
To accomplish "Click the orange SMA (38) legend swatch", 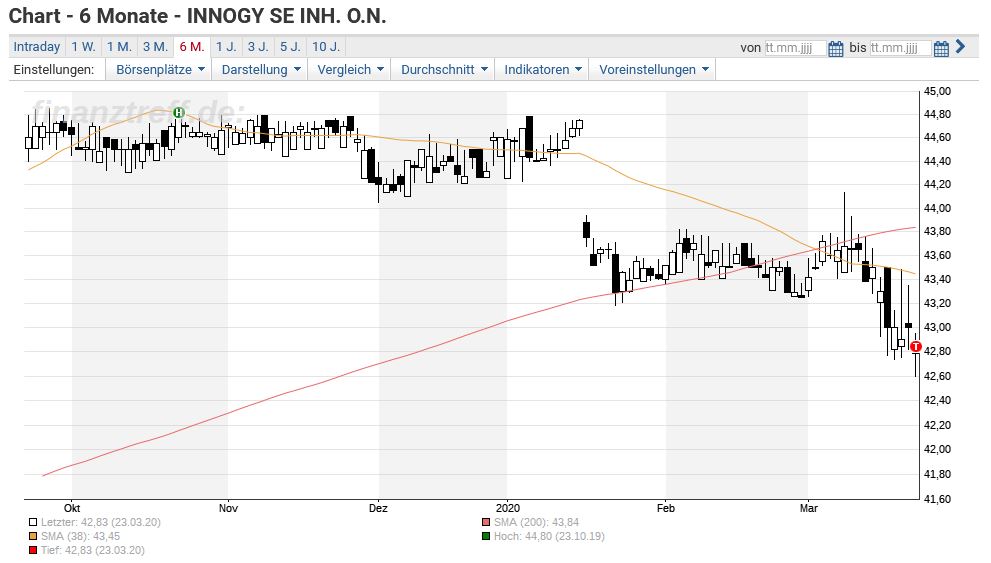I will [33, 536].
